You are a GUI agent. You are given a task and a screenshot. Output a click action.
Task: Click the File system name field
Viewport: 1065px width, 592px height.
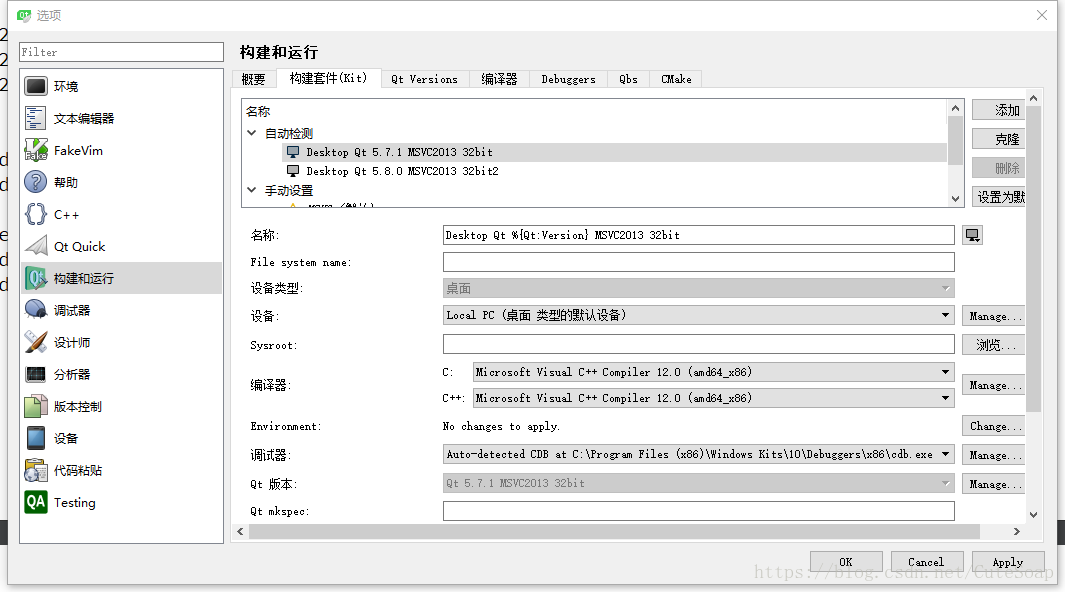pos(698,262)
